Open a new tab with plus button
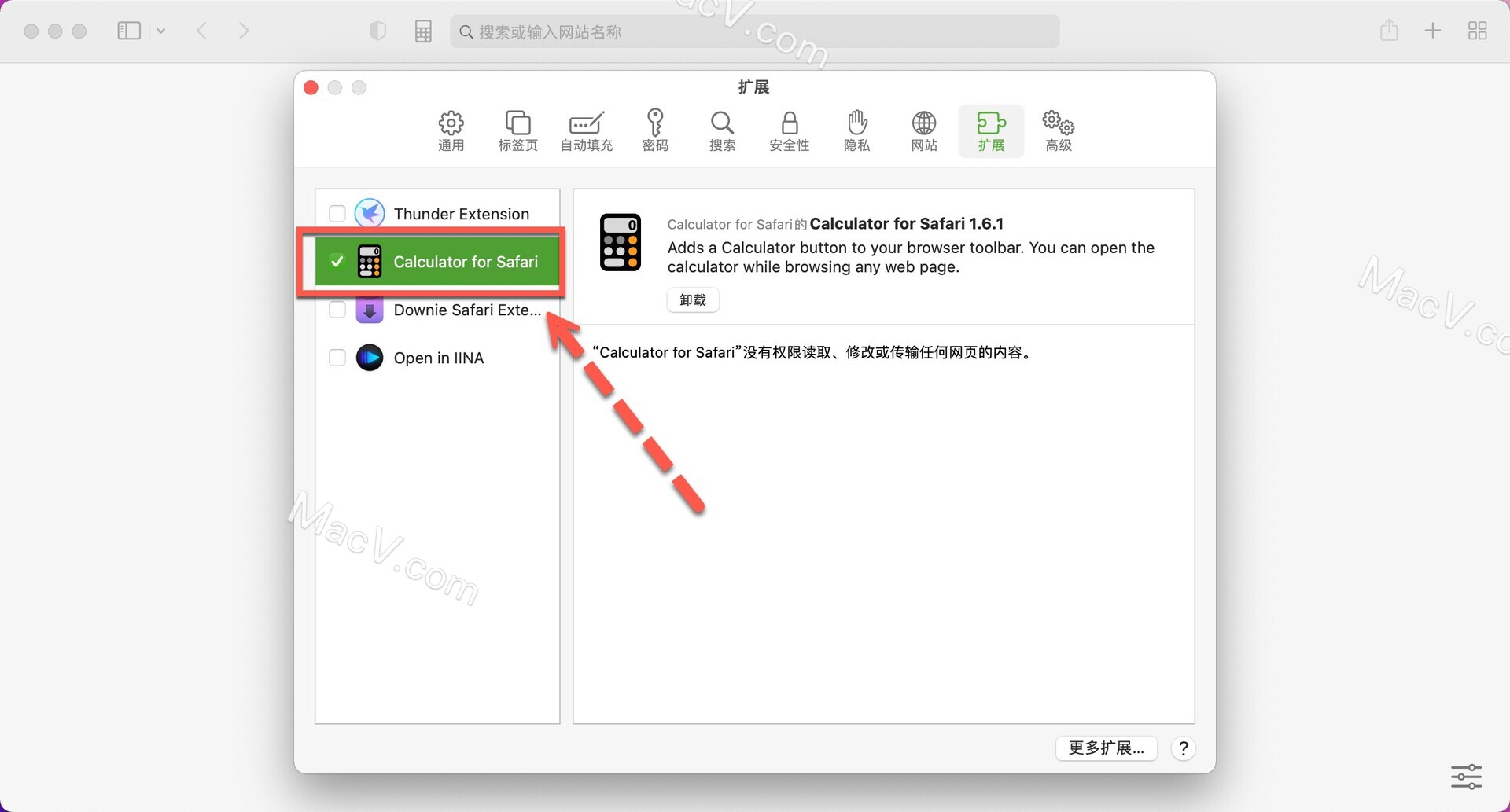 (x=1433, y=31)
